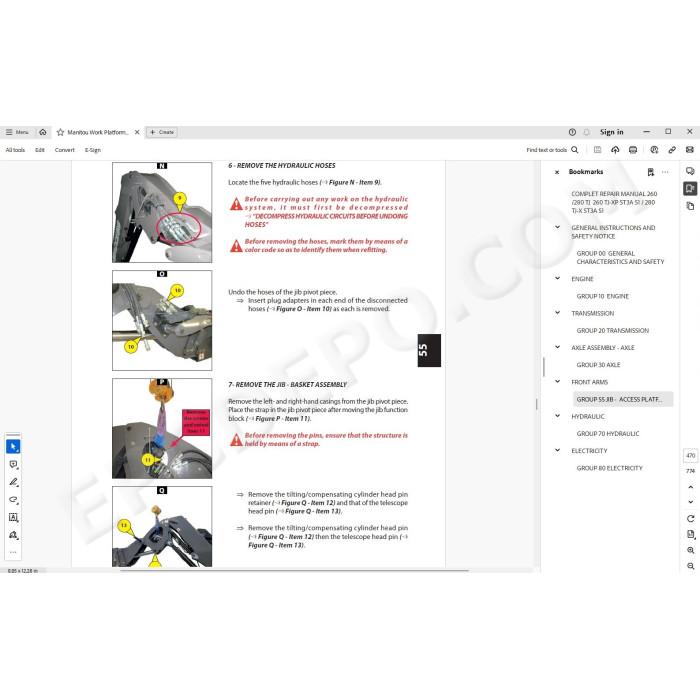Select the highlighter pen tool
The width and height of the screenshot is (700, 700).
13,482
